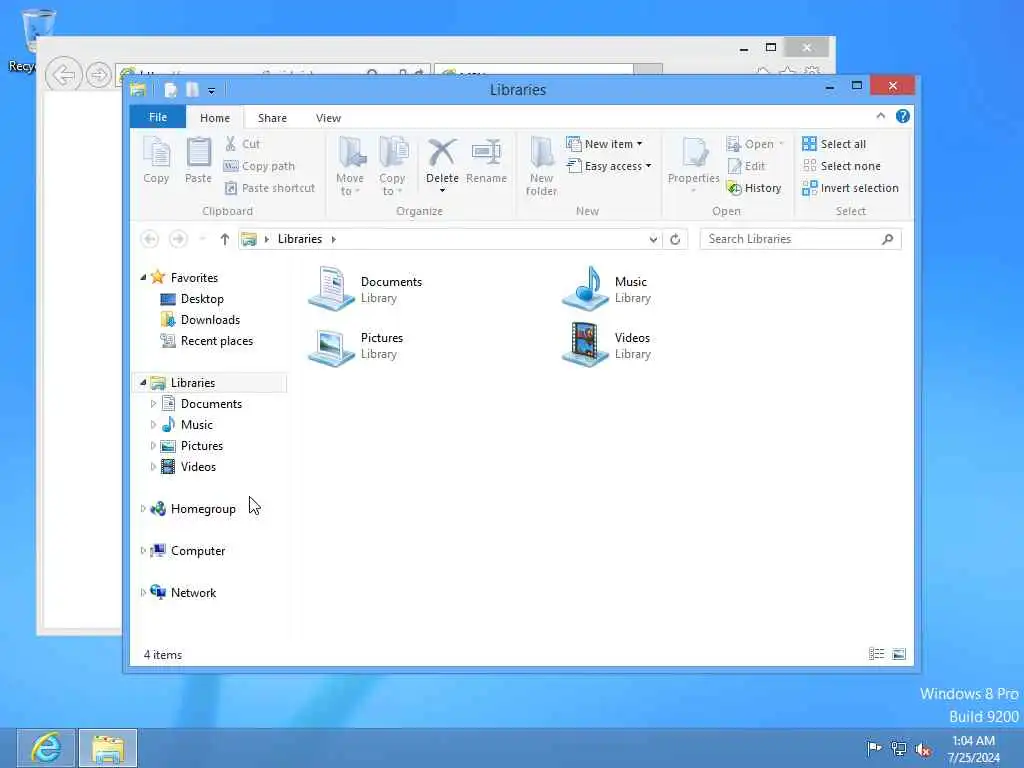1024x768 pixels.
Task: Click the File Explorer taskbar button
Action: [108, 748]
